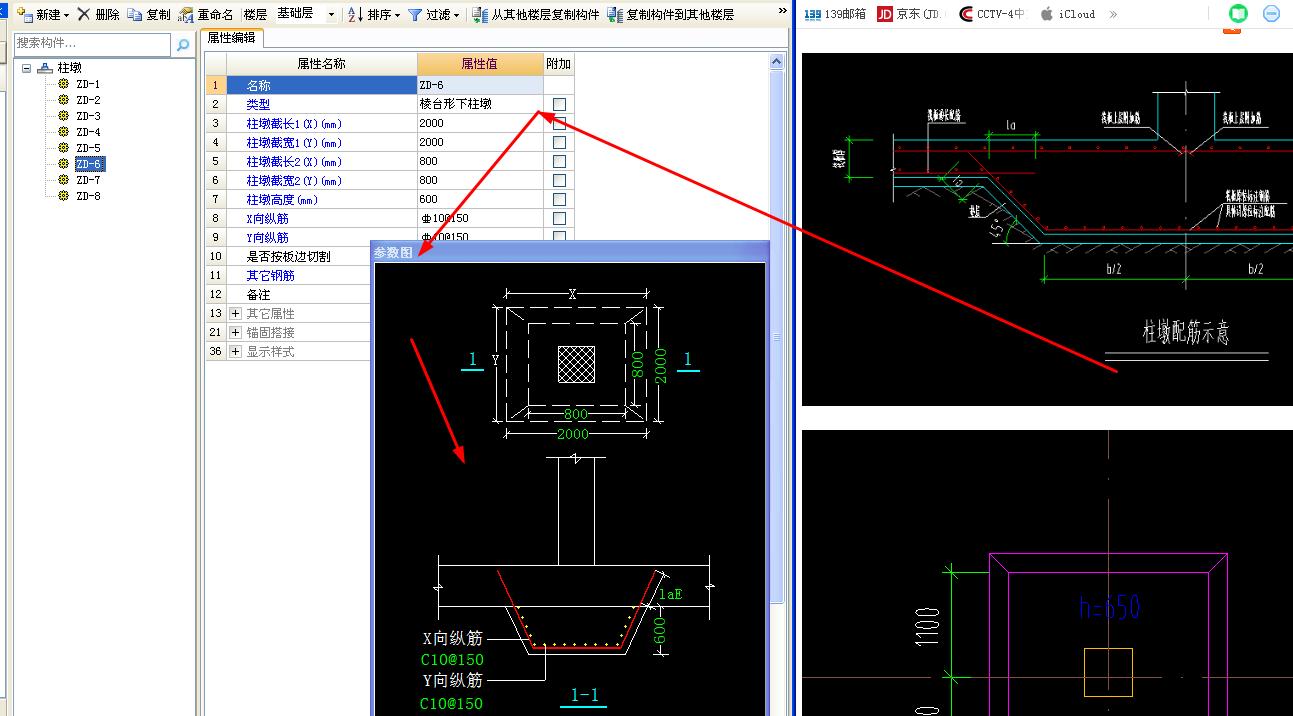This screenshot has width=1293, height=716.
Task: Select ZD-2 in component tree
Action: click(x=88, y=100)
